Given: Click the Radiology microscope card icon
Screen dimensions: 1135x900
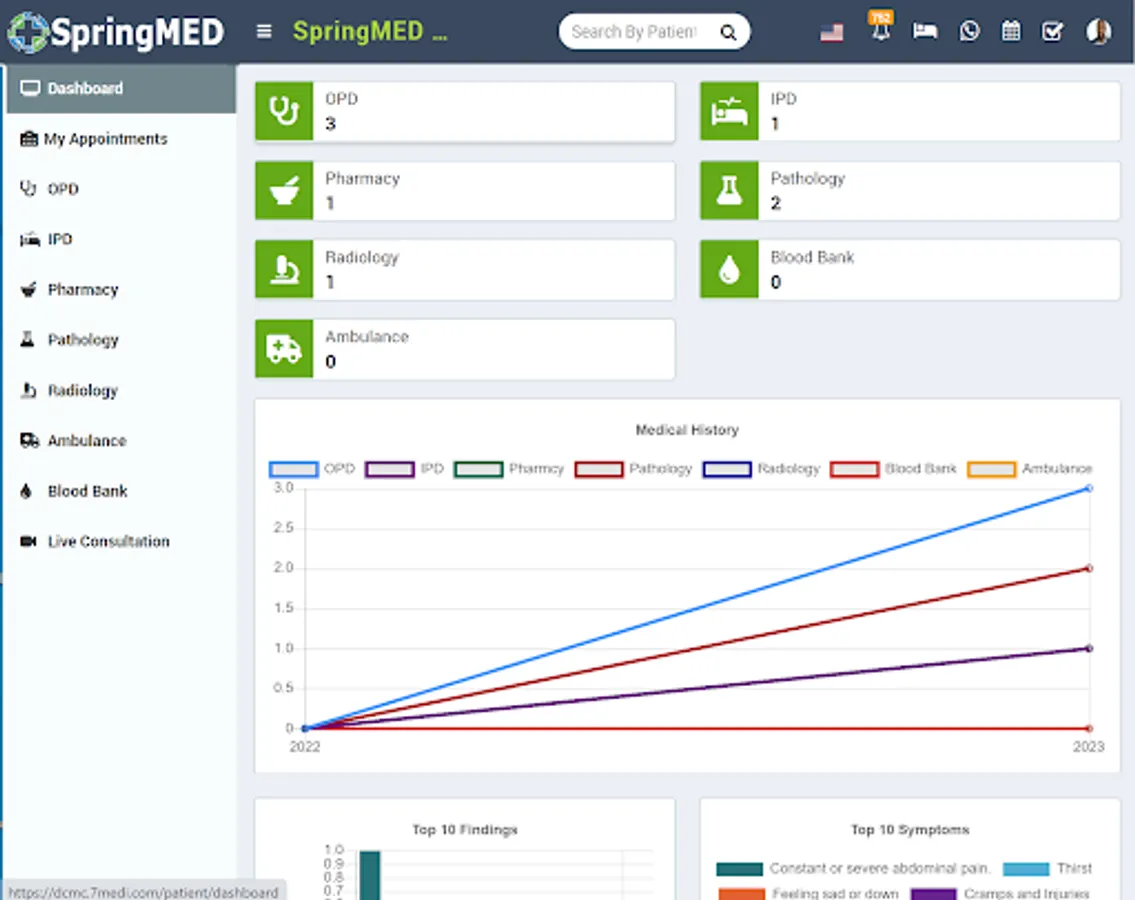Looking at the screenshot, I should (284, 269).
